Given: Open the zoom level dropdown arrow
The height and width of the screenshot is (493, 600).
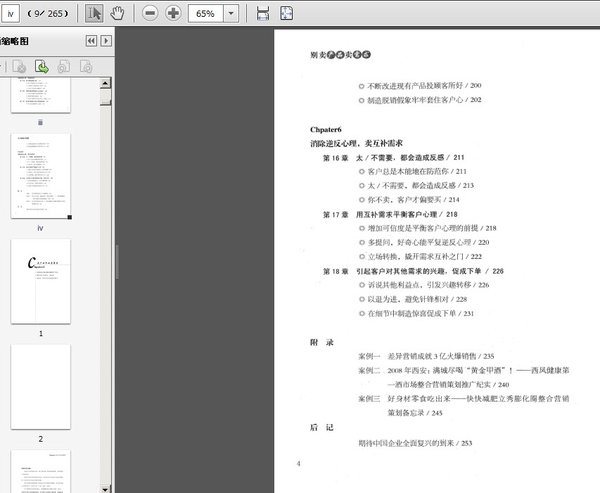Looking at the screenshot, I should [231, 14].
